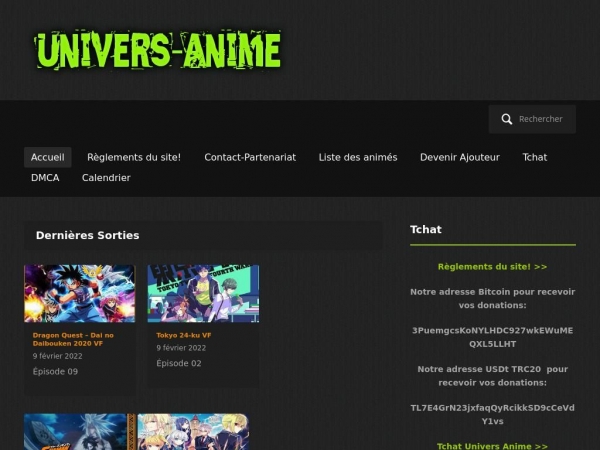Open the Dragon Quest Dai thumbnail
The image size is (600, 450).
(80, 293)
